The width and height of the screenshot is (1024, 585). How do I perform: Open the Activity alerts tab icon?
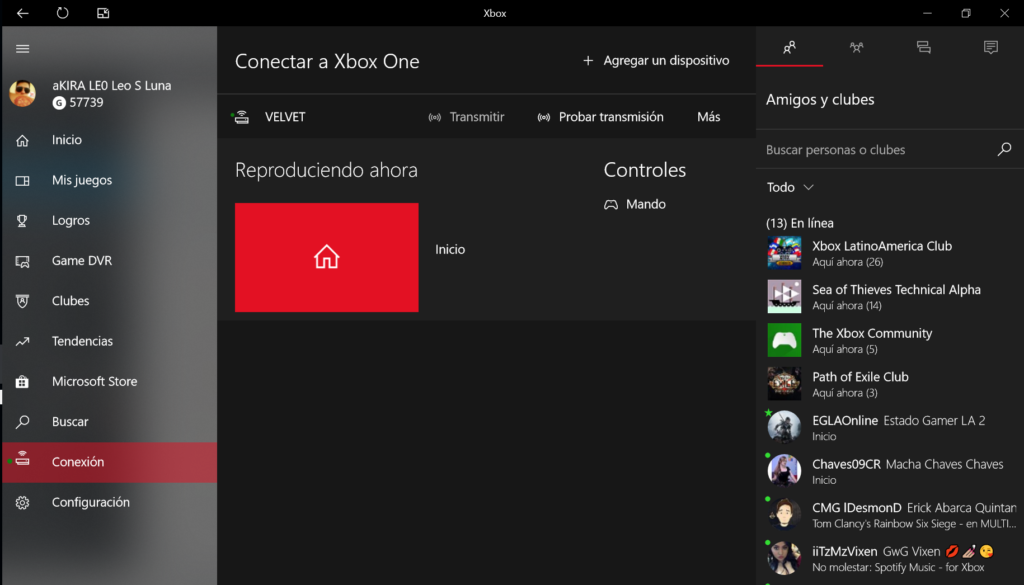point(990,47)
